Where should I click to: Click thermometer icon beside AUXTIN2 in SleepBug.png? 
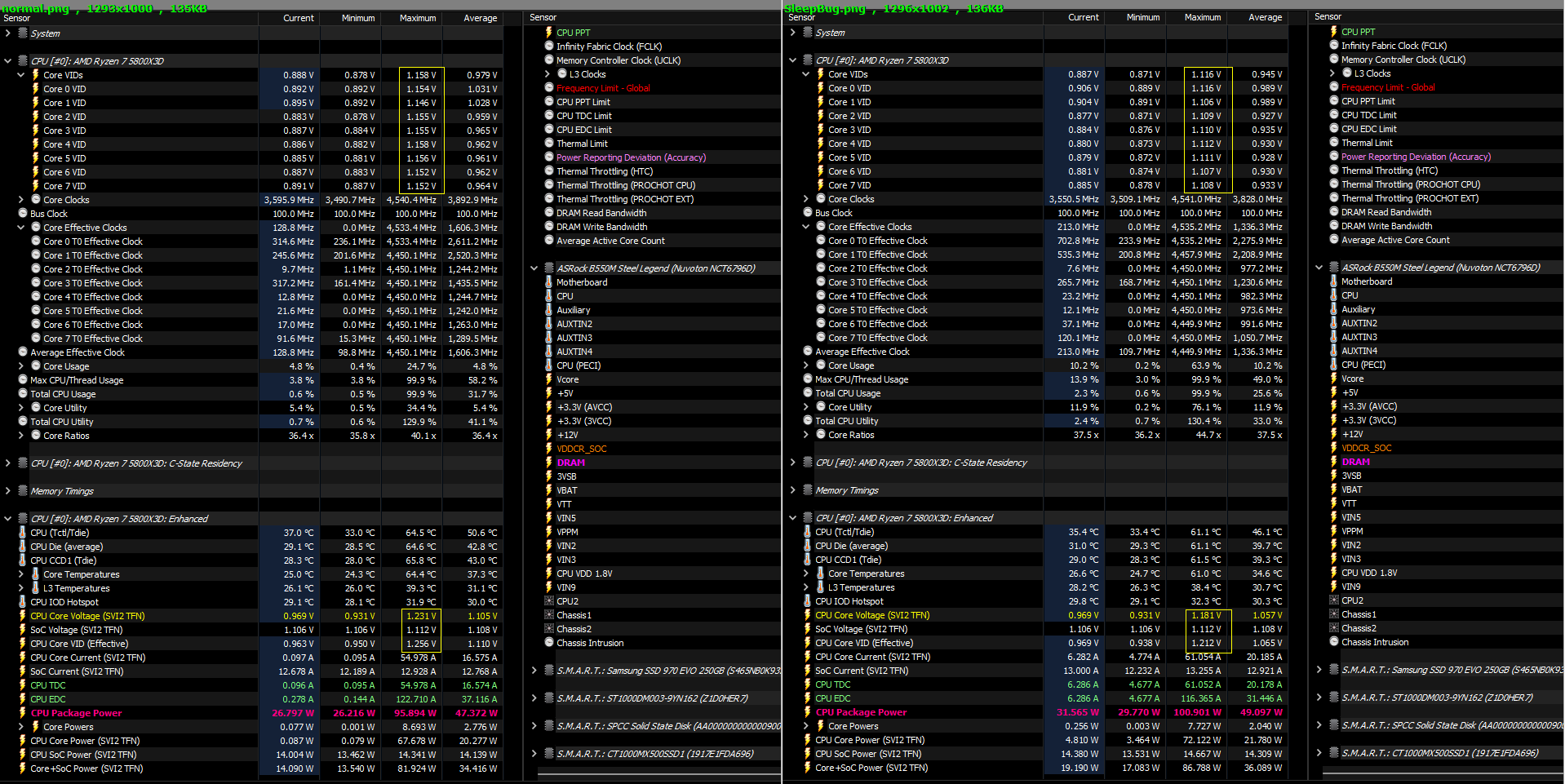click(x=1334, y=323)
